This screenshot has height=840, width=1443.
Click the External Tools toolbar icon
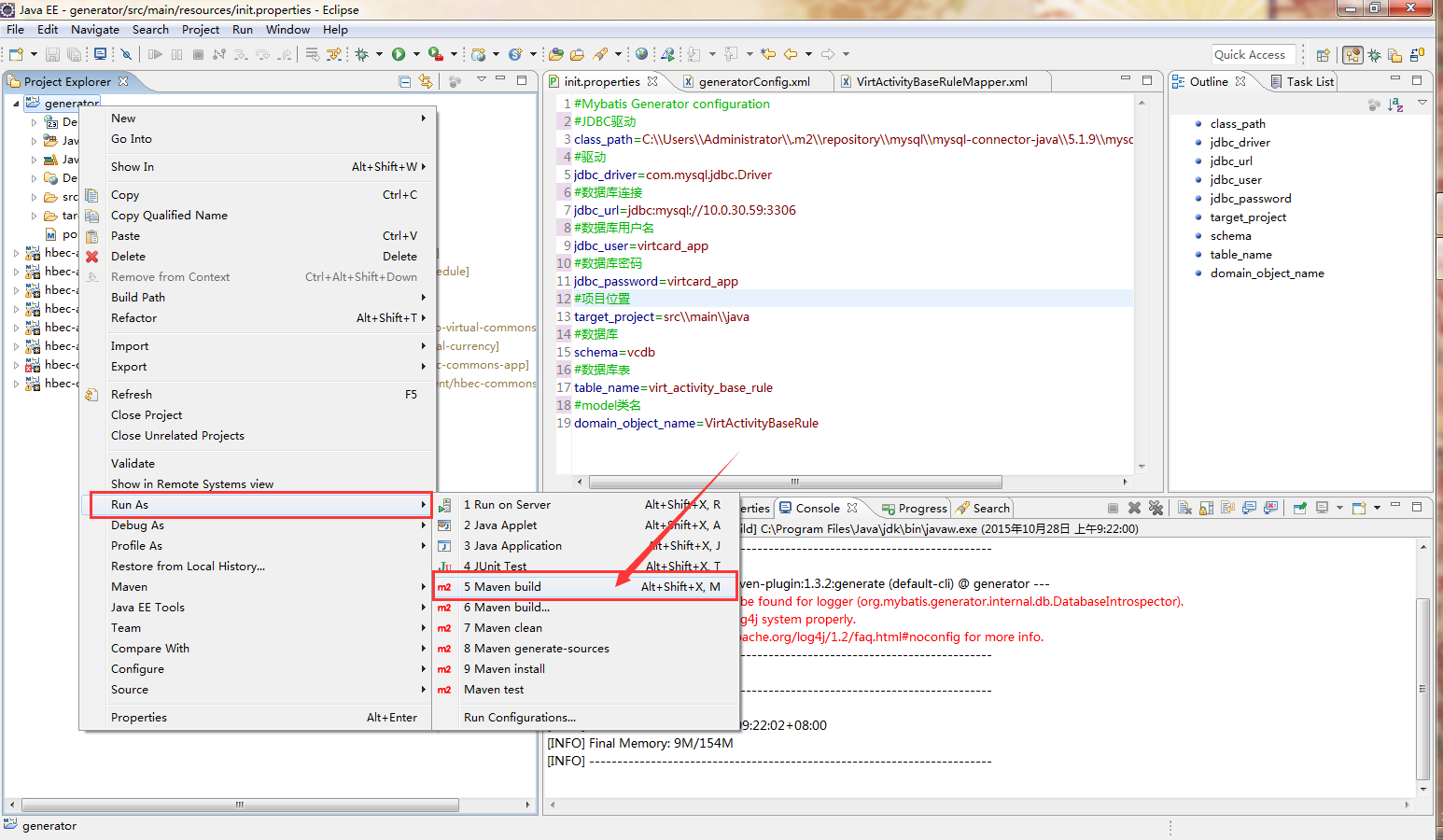point(436,54)
